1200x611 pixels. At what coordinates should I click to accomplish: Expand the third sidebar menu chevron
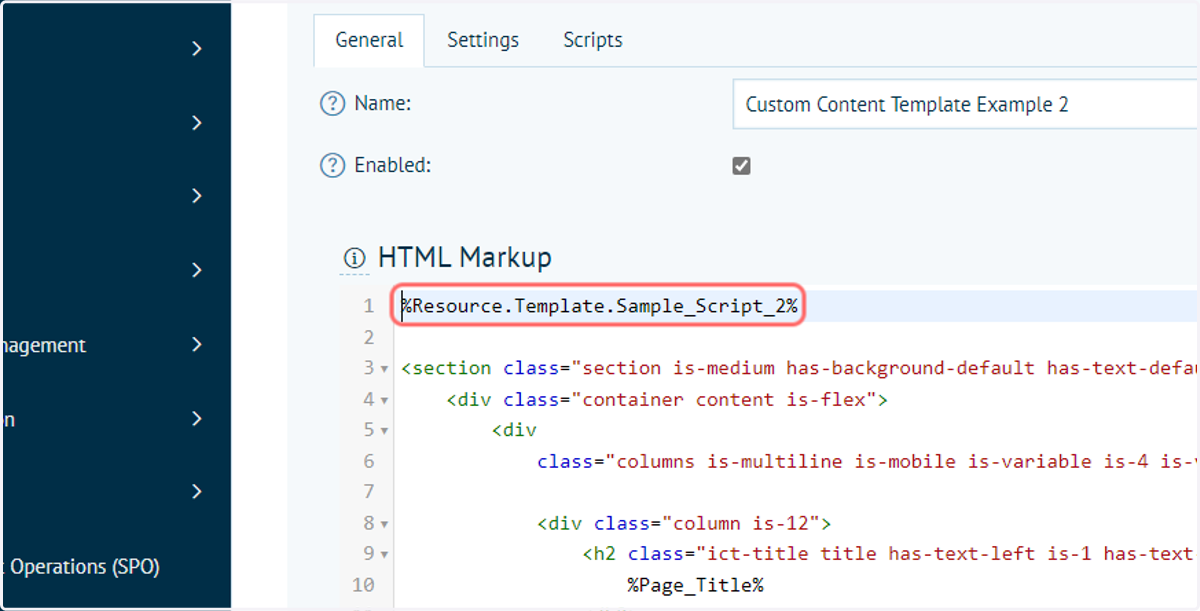pos(197,196)
